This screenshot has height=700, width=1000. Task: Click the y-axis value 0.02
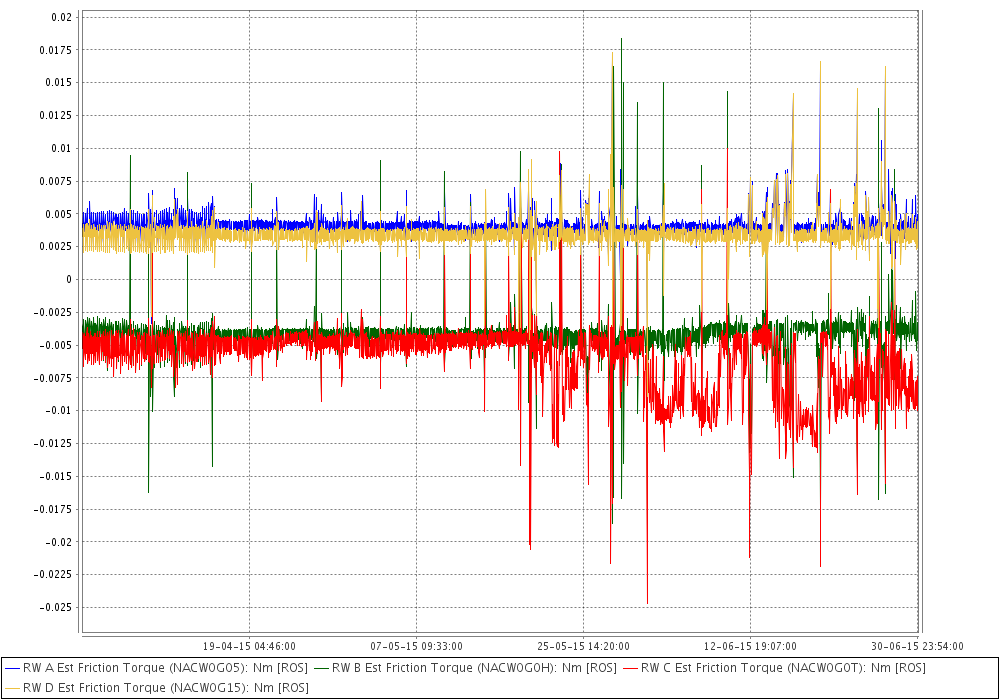[62, 17]
